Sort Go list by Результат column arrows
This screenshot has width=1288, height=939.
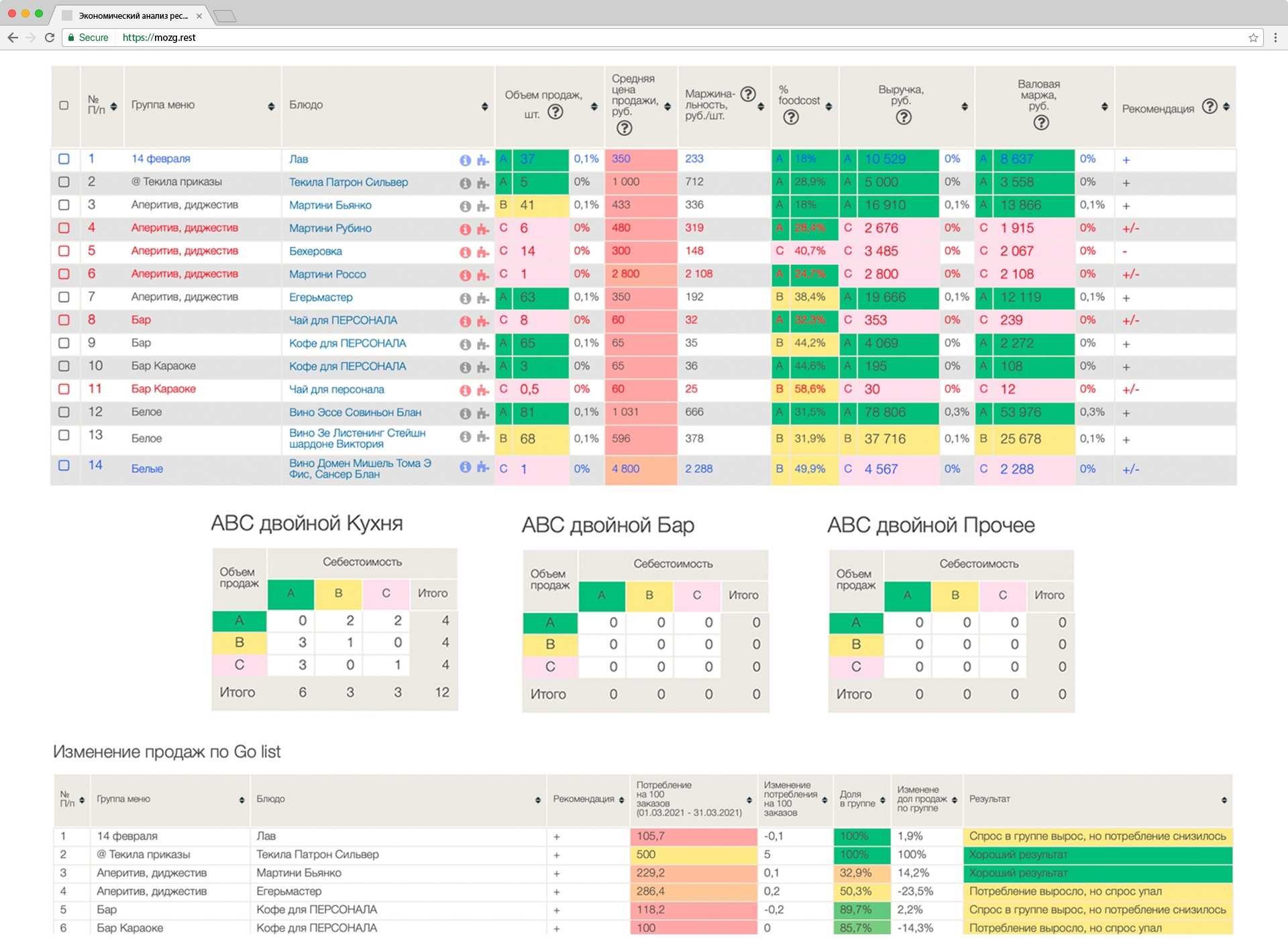click(1224, 800)
